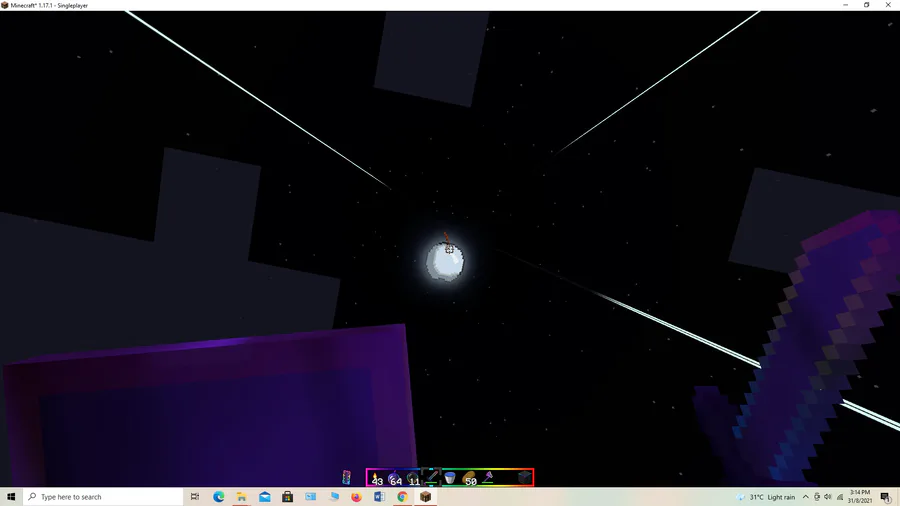Open Microsoft Store from taskbar
This screenshot has width=900, height=506.
click(288, 497)
